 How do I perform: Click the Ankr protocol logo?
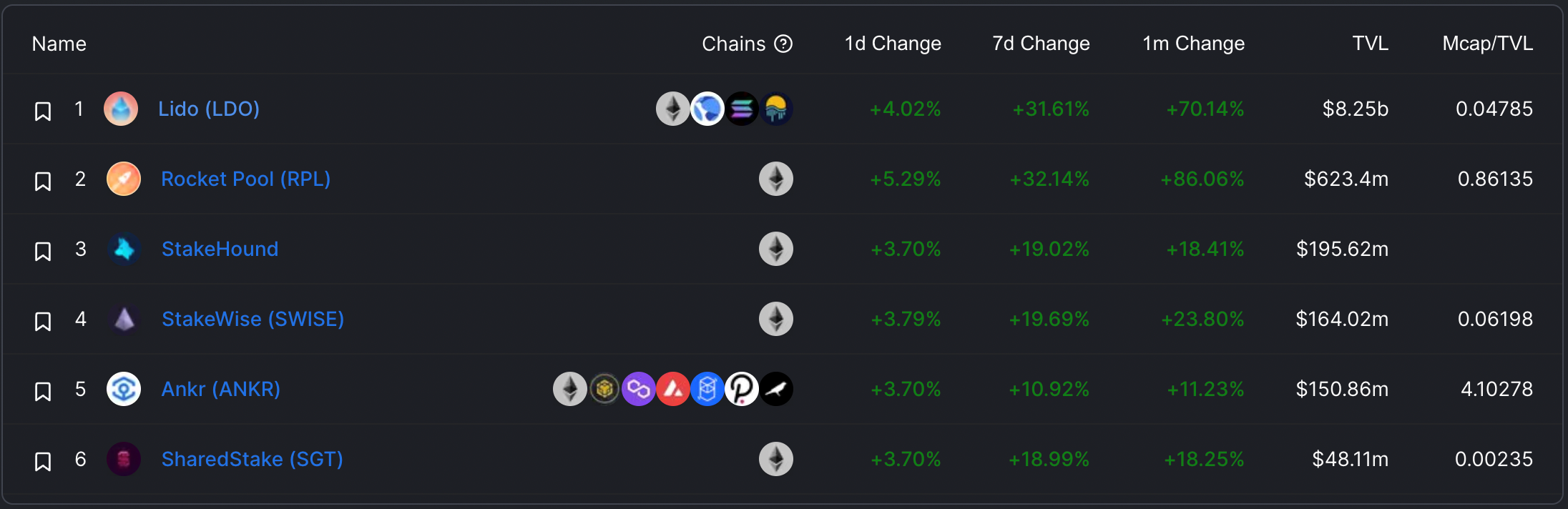124,389
